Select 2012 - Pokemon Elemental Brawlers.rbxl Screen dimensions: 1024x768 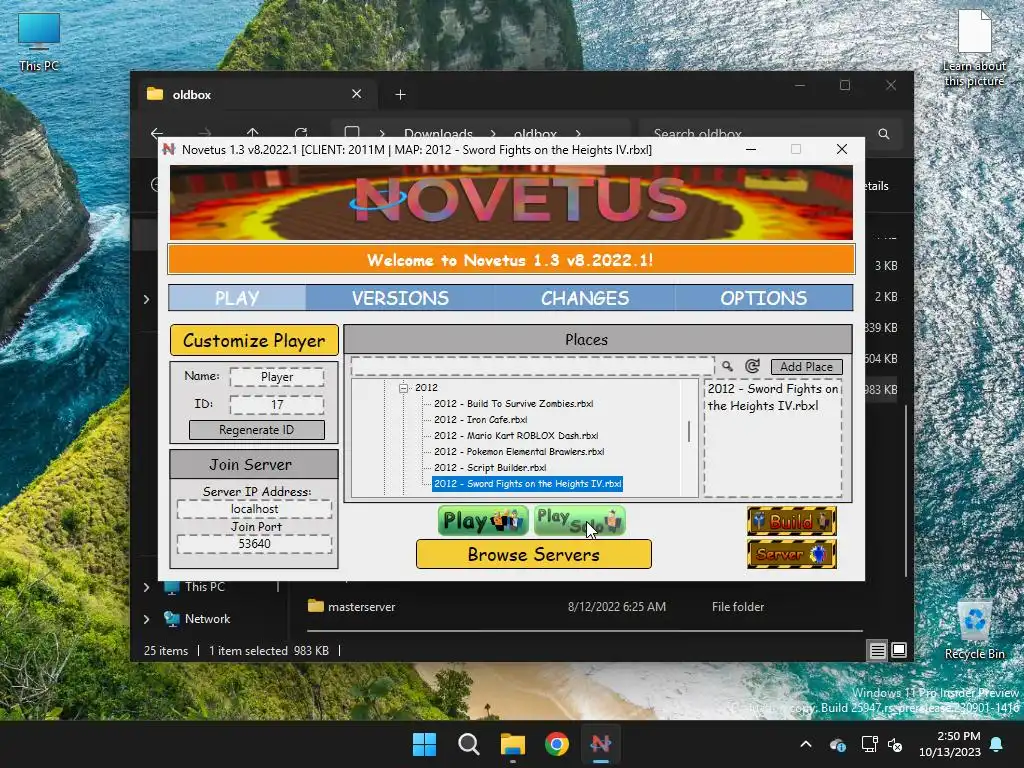pyautogui.click(x=519, y=452)
